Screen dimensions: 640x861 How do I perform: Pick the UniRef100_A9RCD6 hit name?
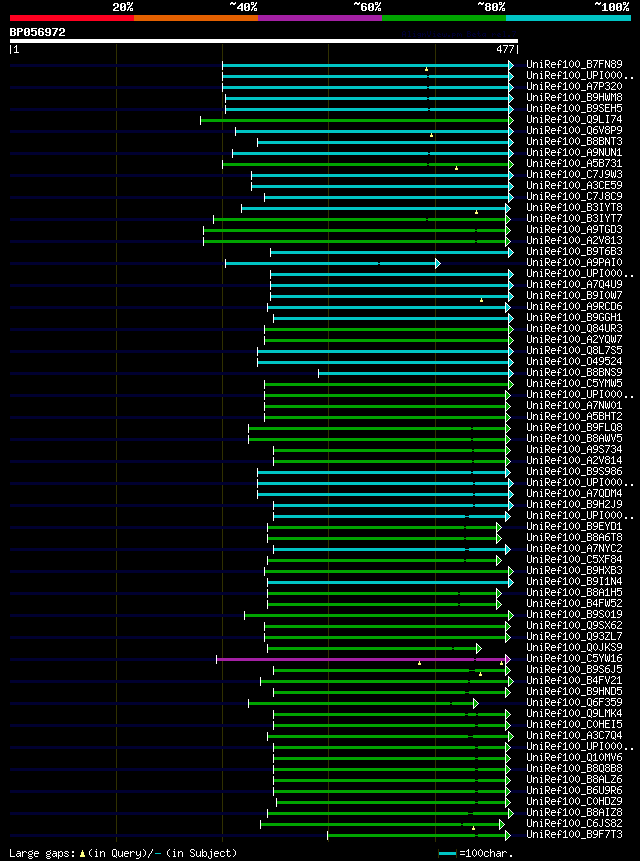click(x=574, y=306)
